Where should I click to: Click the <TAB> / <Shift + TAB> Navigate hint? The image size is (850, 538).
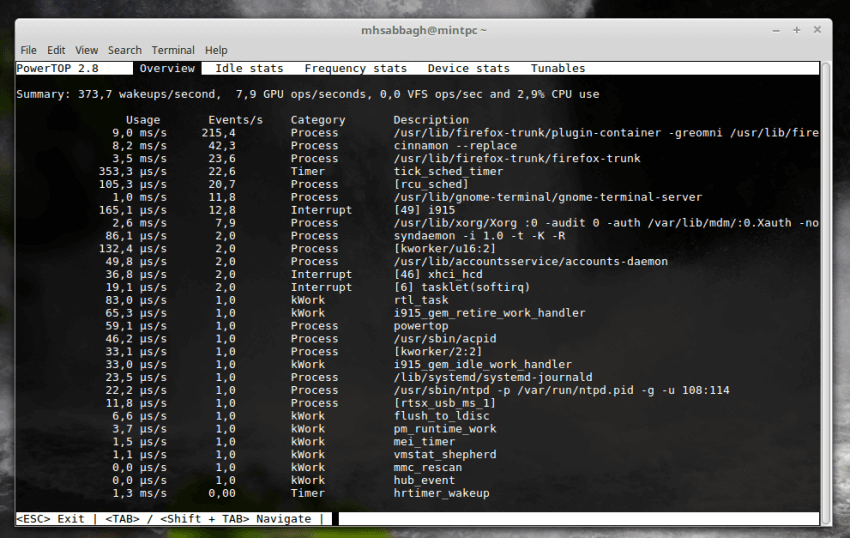coord(208,519)
